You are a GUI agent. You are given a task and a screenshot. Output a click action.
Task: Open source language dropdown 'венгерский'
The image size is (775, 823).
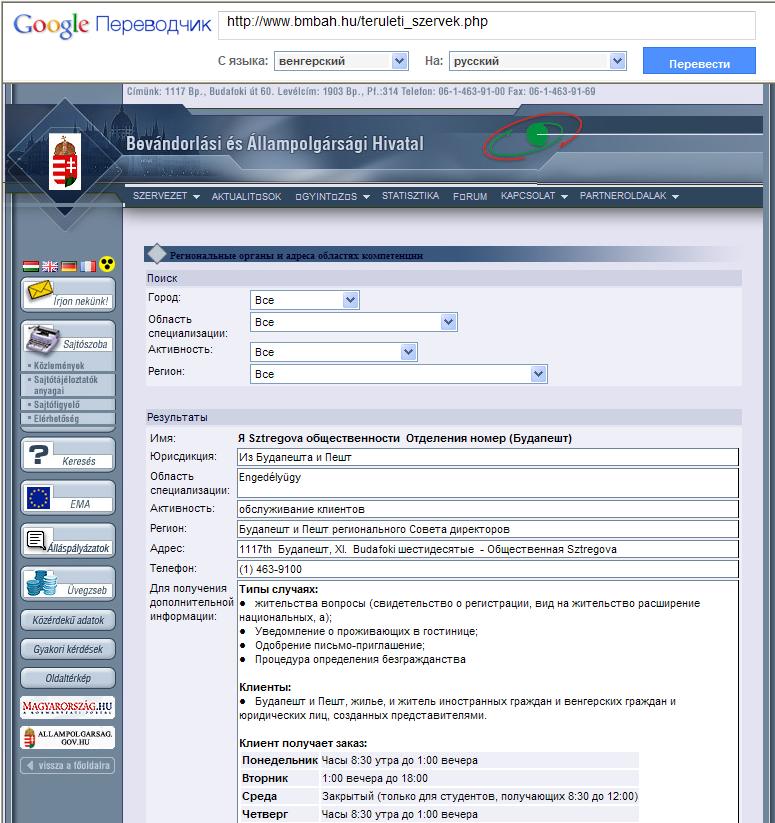coord(341,61)
